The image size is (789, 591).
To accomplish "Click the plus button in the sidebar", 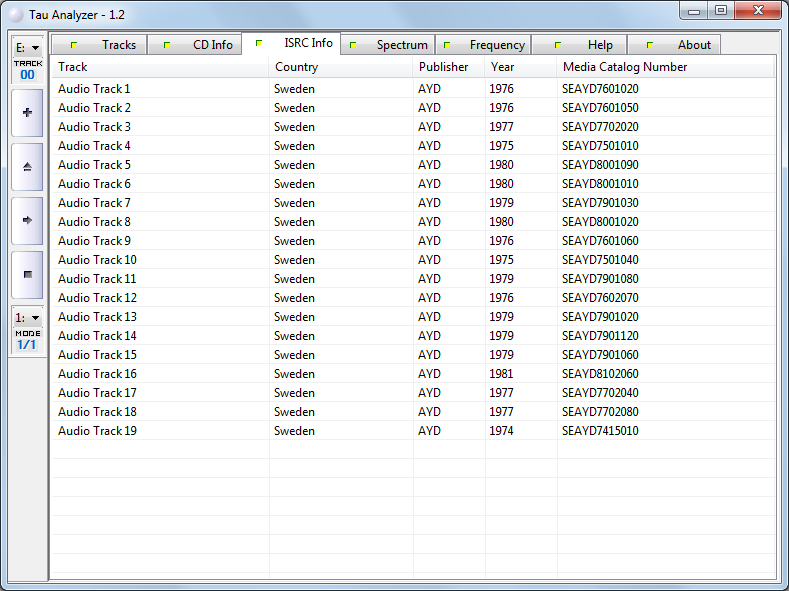I will [x=27, y=113].
